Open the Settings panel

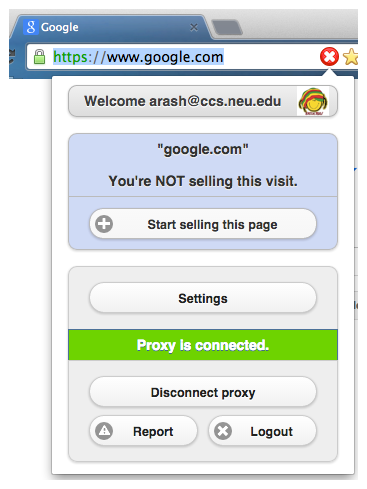point(203,298)
